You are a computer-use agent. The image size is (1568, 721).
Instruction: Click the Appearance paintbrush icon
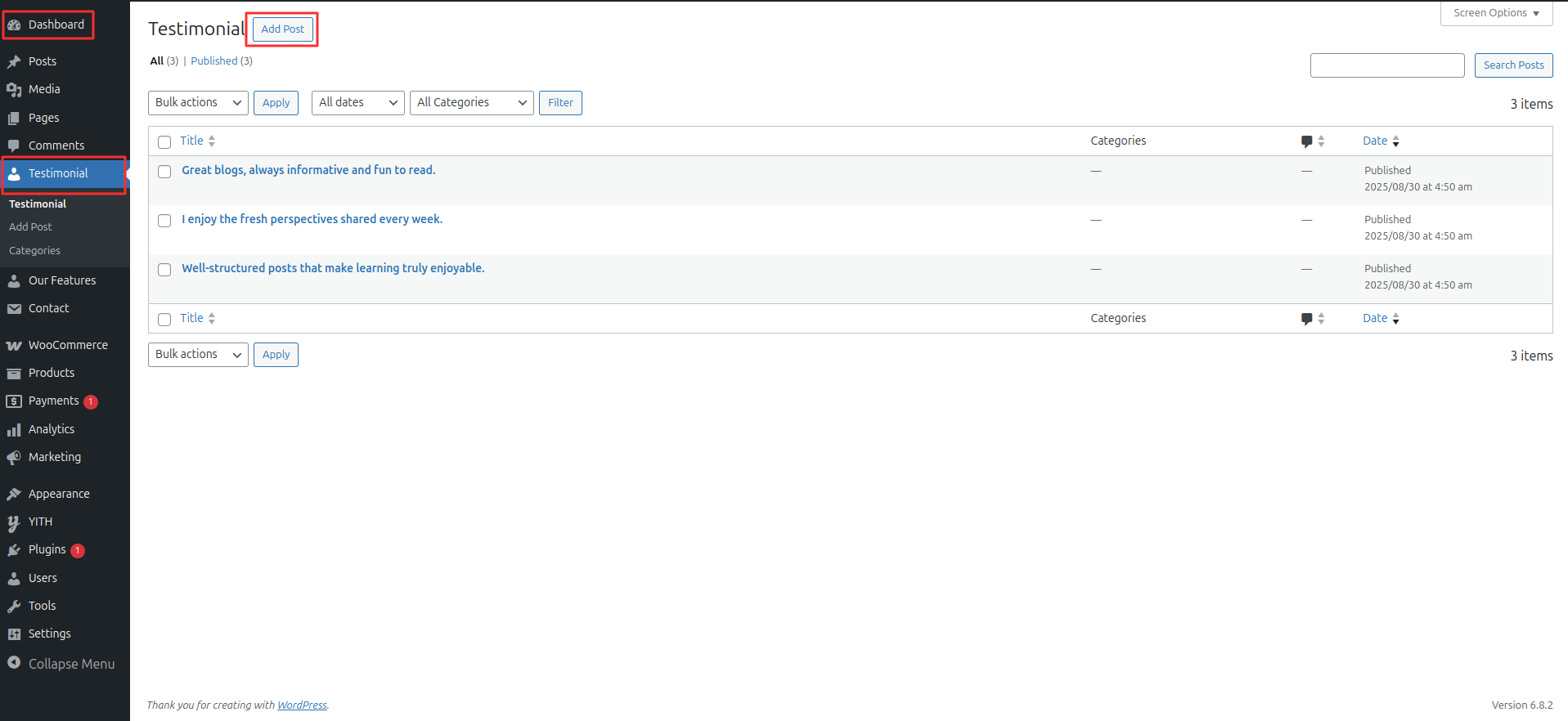click(14, 495)
